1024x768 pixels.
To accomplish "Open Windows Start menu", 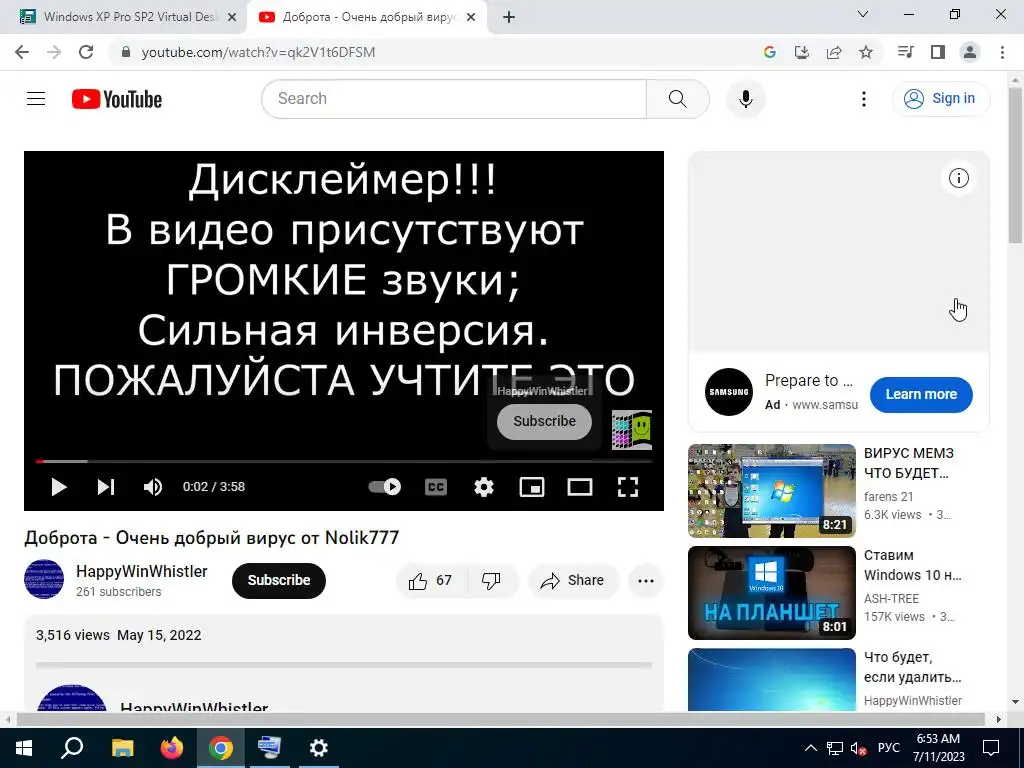I will pyautogui.click(x=24, y=748).
